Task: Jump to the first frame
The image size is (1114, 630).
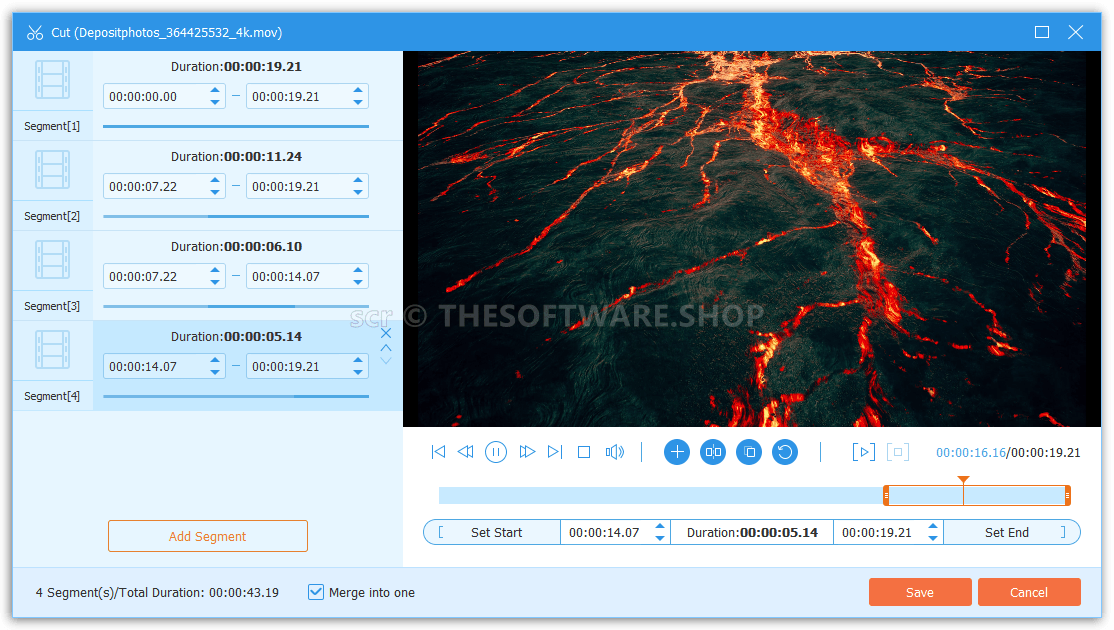Action: click(438, 452)
